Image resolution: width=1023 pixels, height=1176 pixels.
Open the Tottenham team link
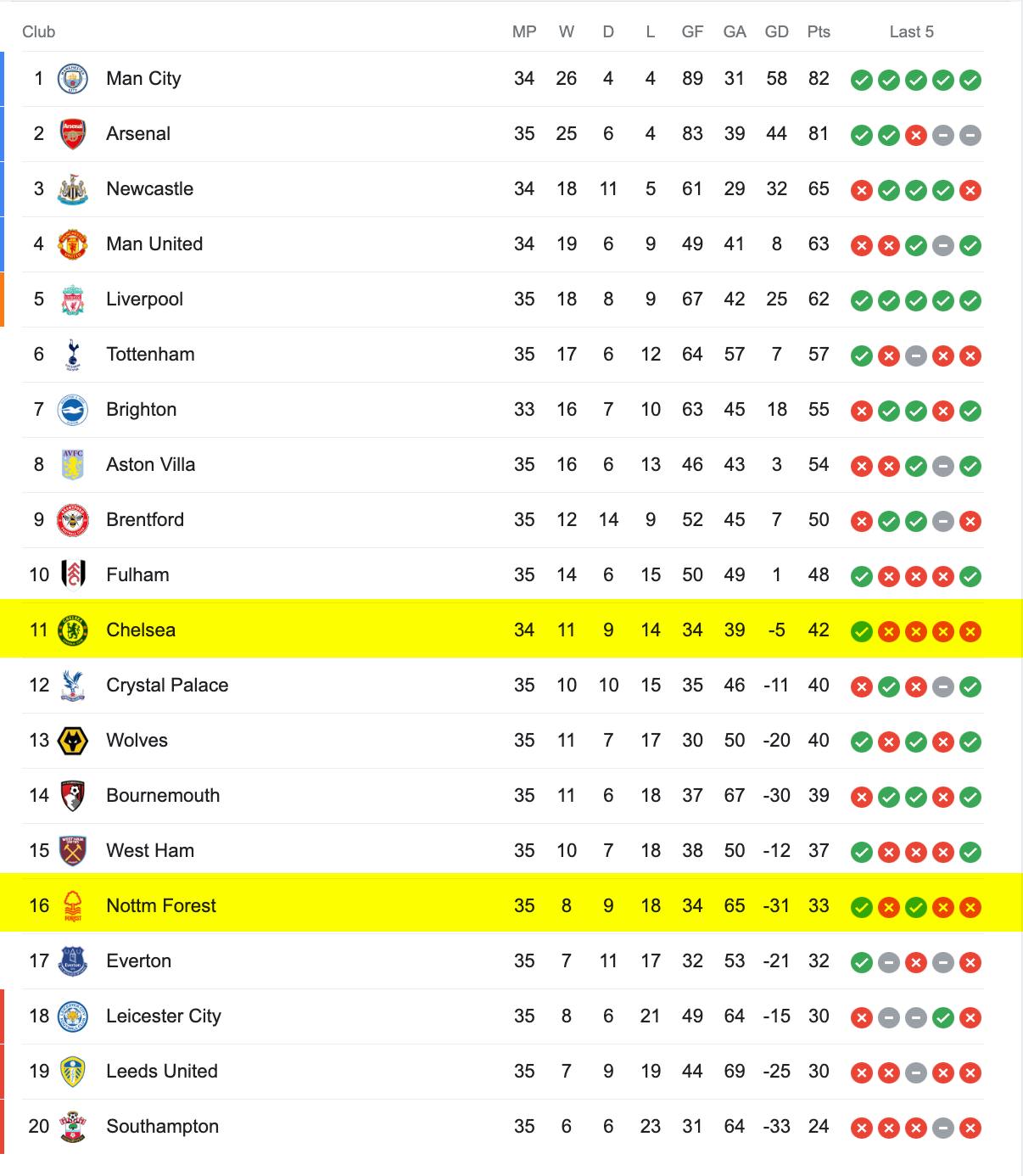[150, 355]
